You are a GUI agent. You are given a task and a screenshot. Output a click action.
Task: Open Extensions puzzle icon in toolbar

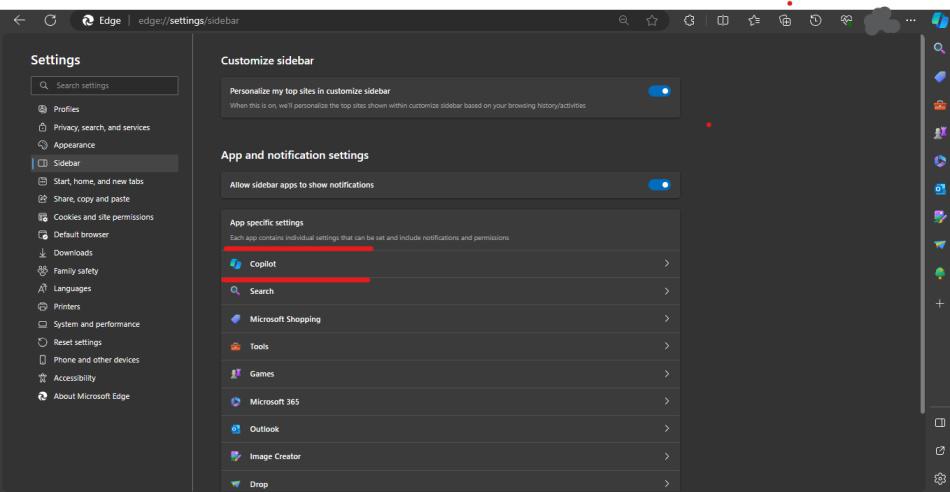pos(690,20)
